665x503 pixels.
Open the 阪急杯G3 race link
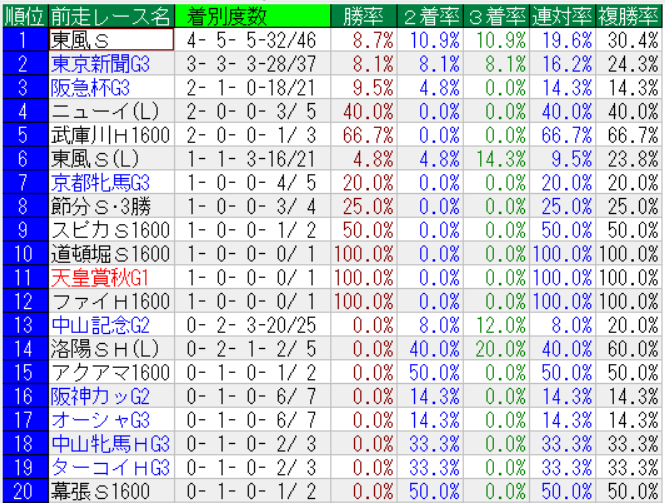click(x=91, y=87)
